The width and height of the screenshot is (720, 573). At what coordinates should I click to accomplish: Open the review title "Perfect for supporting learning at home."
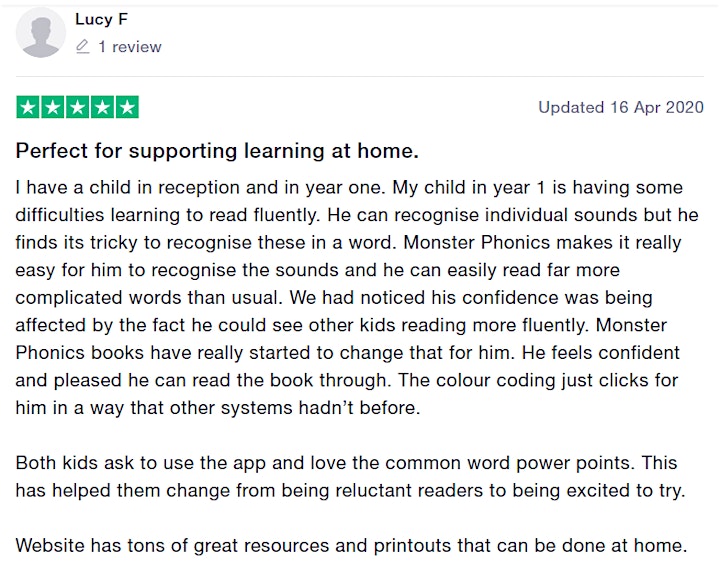click(x=217, y=151)
